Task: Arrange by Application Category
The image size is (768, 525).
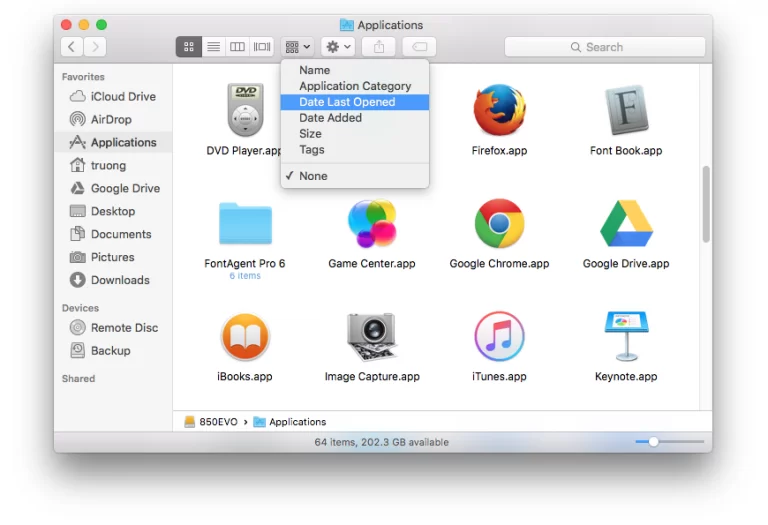Action: 355,86
